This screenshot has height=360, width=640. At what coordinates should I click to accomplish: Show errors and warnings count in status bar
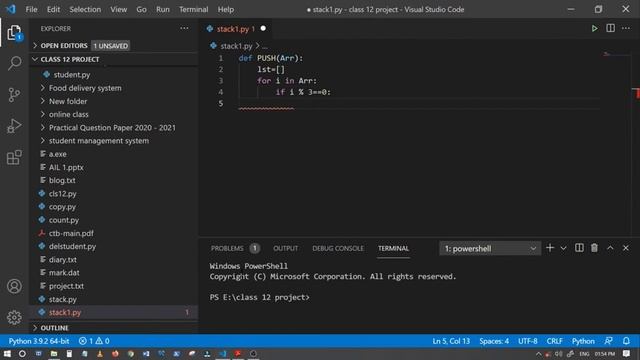(94, 341)
